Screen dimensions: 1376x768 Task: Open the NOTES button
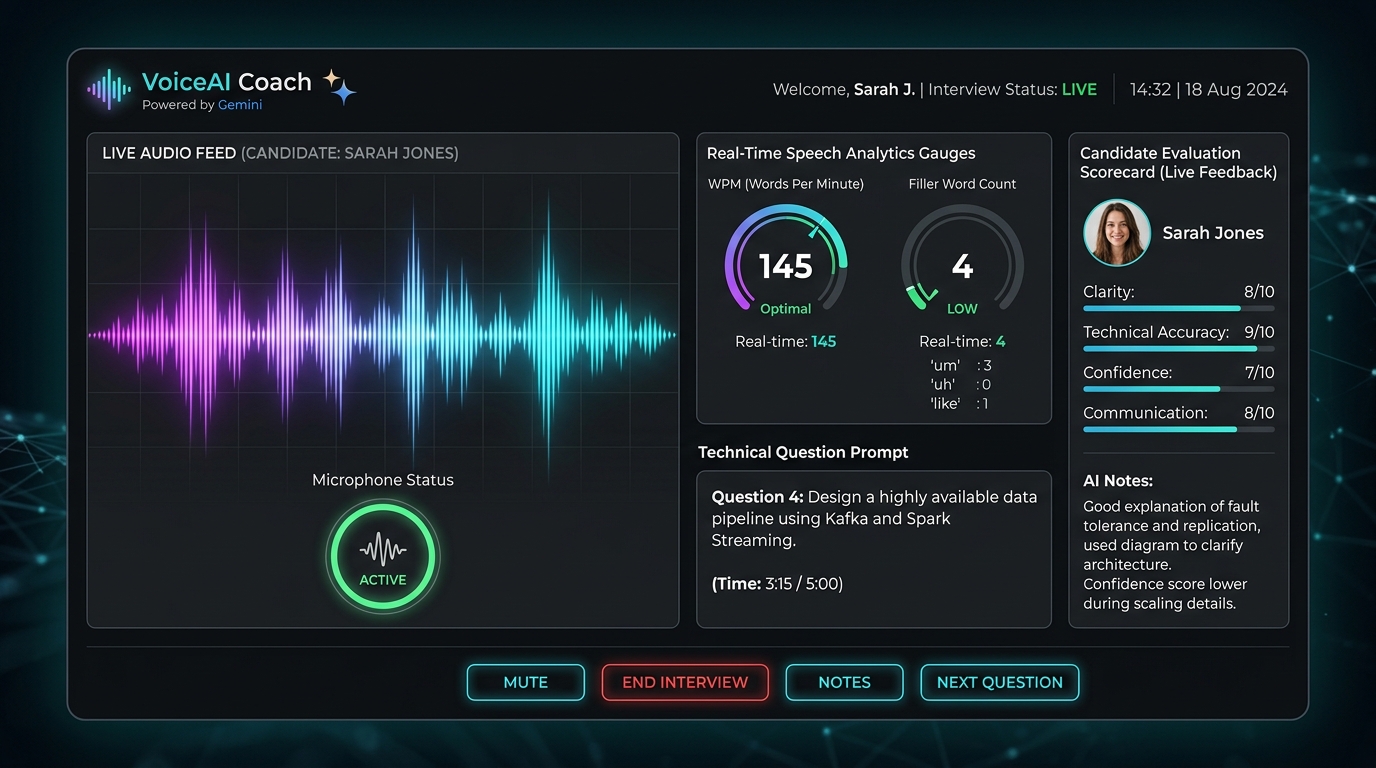[x=845, y=682]
